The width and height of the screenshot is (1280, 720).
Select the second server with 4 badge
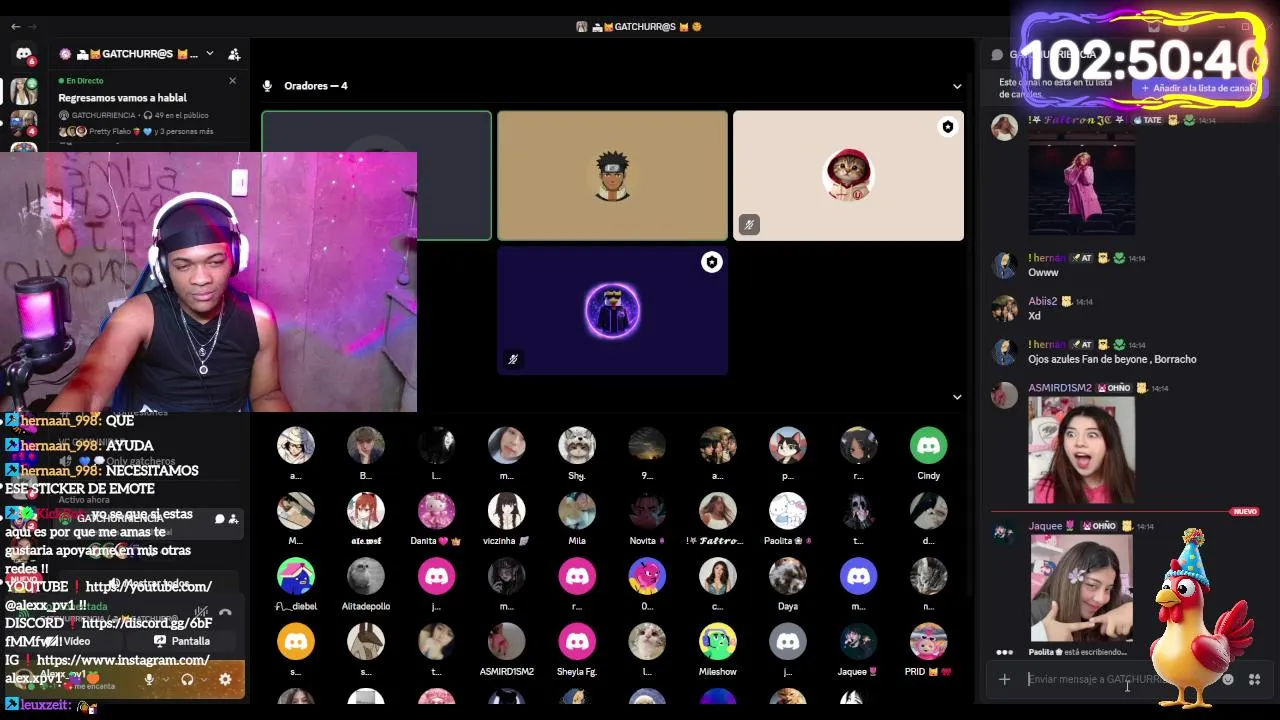tap(24, 124)
